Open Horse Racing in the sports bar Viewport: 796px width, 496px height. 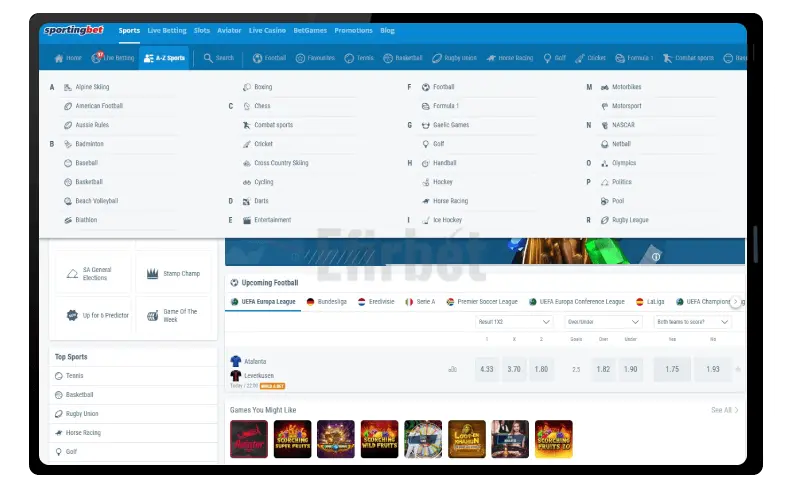(510, 58)
